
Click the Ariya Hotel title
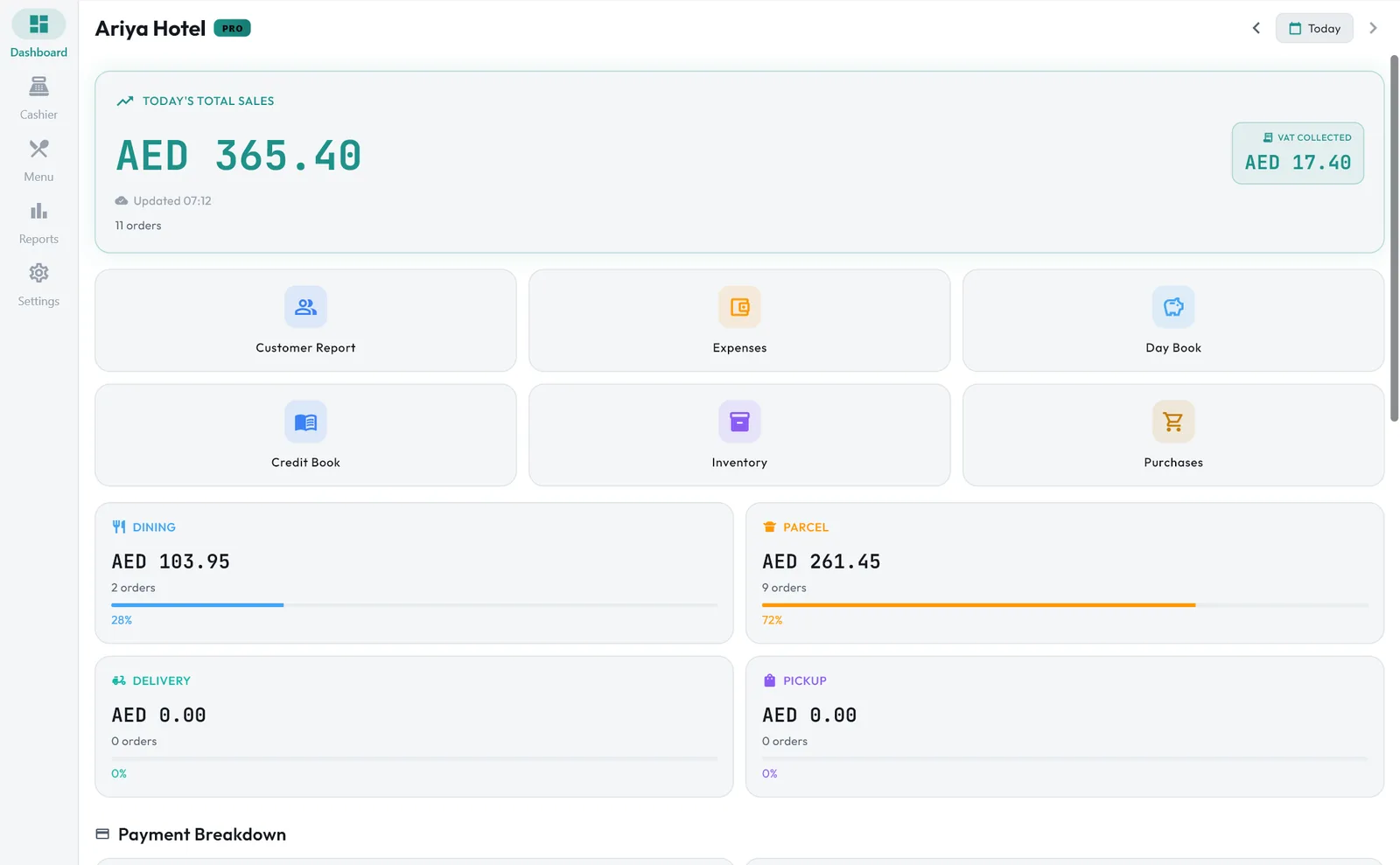[x=150, y=29]
